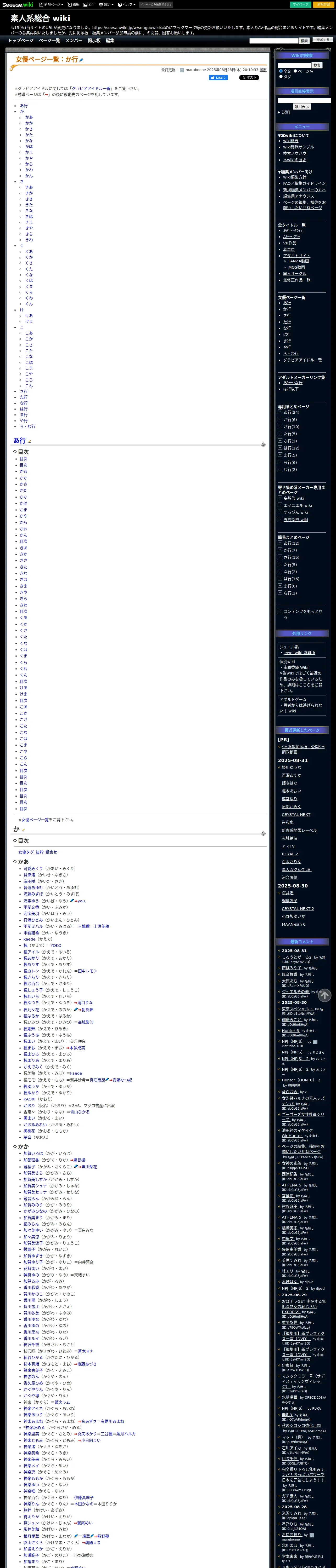
Task: Open the VR作品 sidebar link
Action: pyautogui.click(x=289, y=243)
